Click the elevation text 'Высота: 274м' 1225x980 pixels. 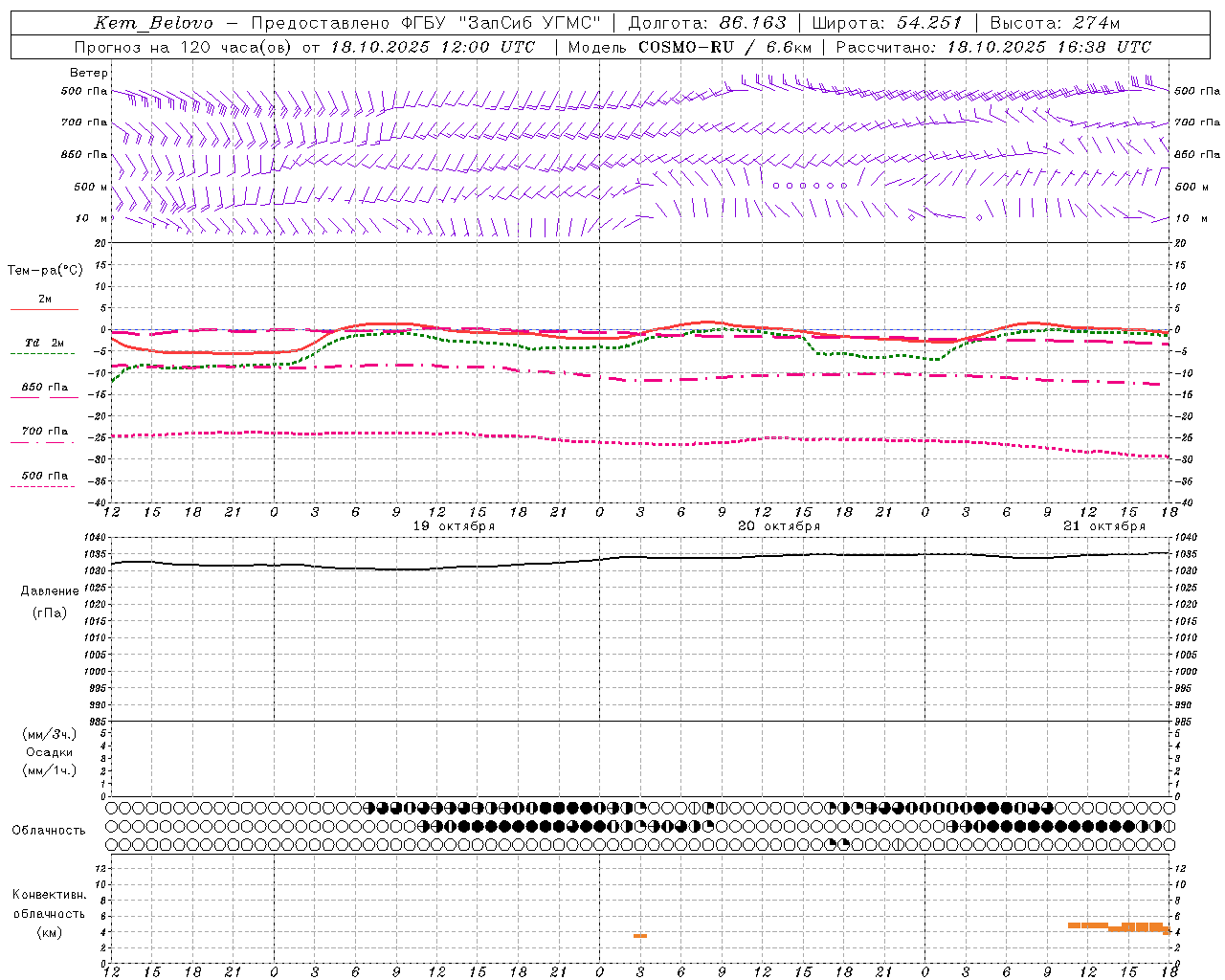point(1055,23)
